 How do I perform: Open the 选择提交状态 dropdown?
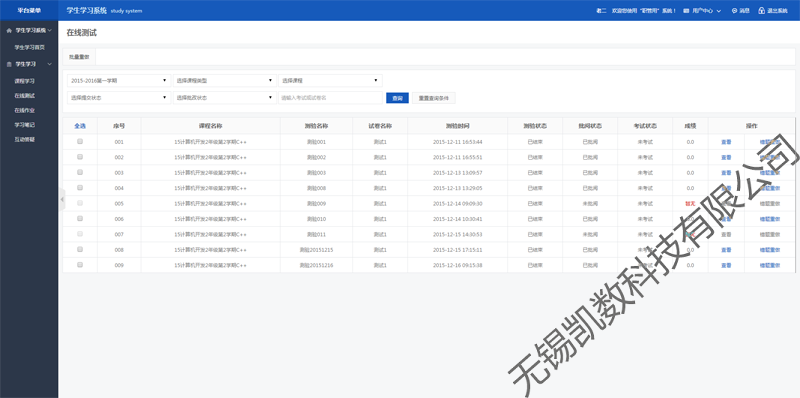point(119,97)
